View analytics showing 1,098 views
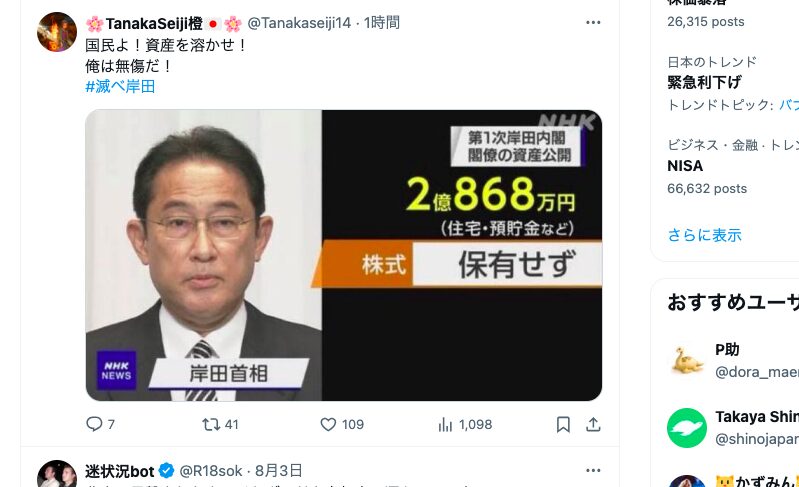Screen dimensions: 799x487 point(445,424)
